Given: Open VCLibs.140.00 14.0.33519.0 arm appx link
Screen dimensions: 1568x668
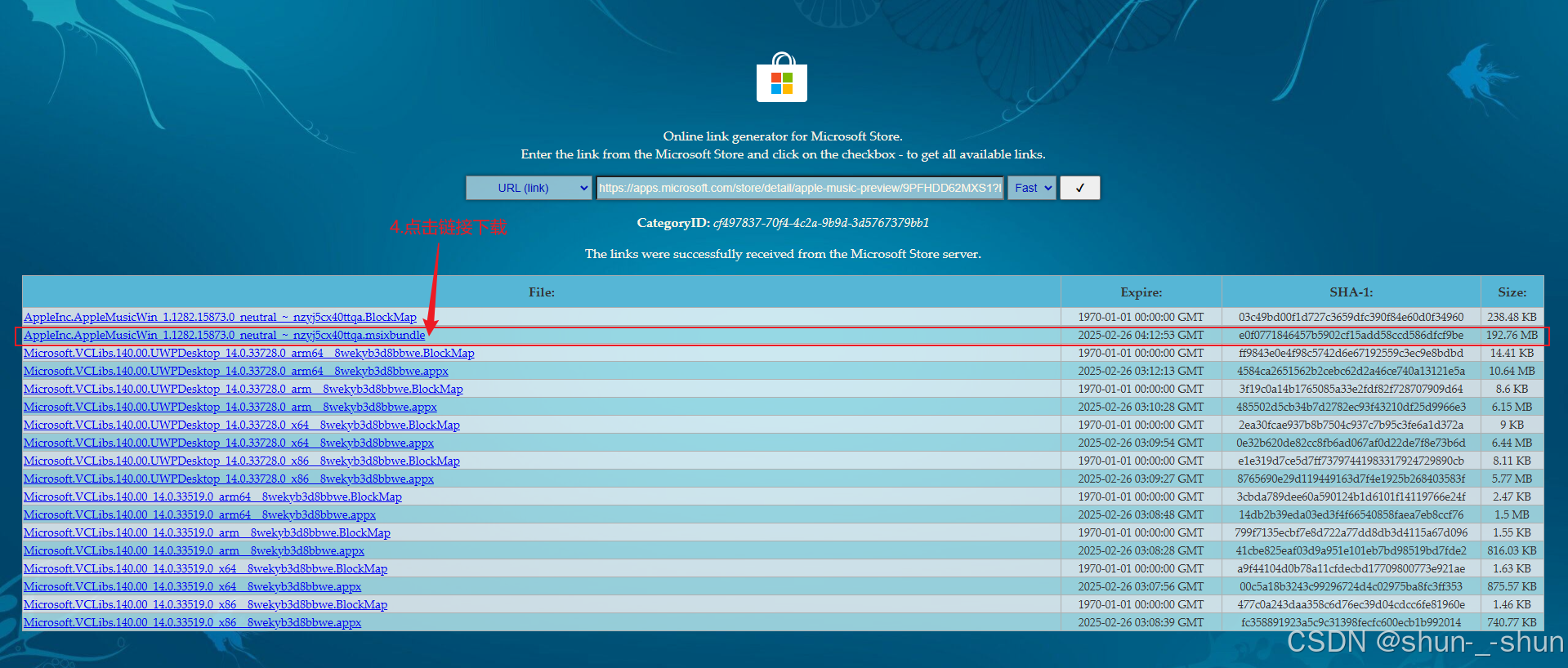Looking at the screenshot, I should click(194, 550).
